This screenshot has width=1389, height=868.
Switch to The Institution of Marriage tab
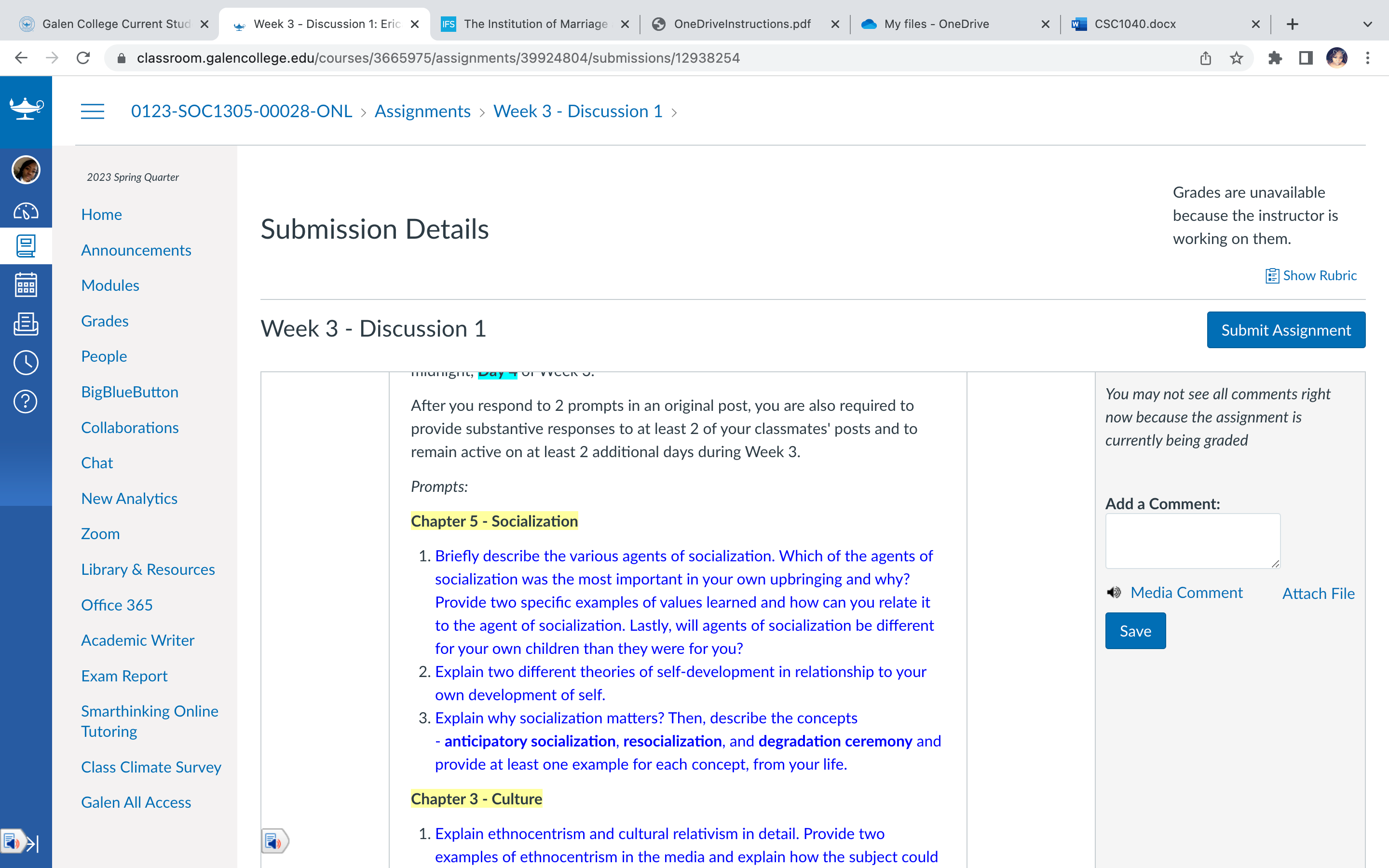[535, 24]
